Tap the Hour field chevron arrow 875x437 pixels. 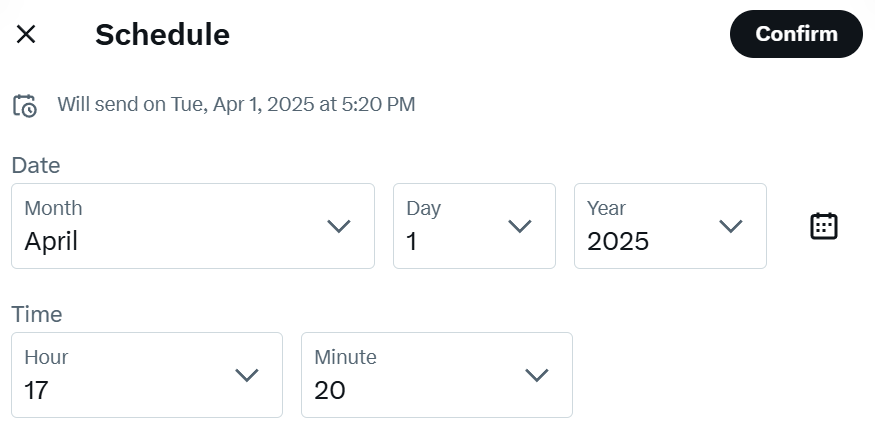247,375
